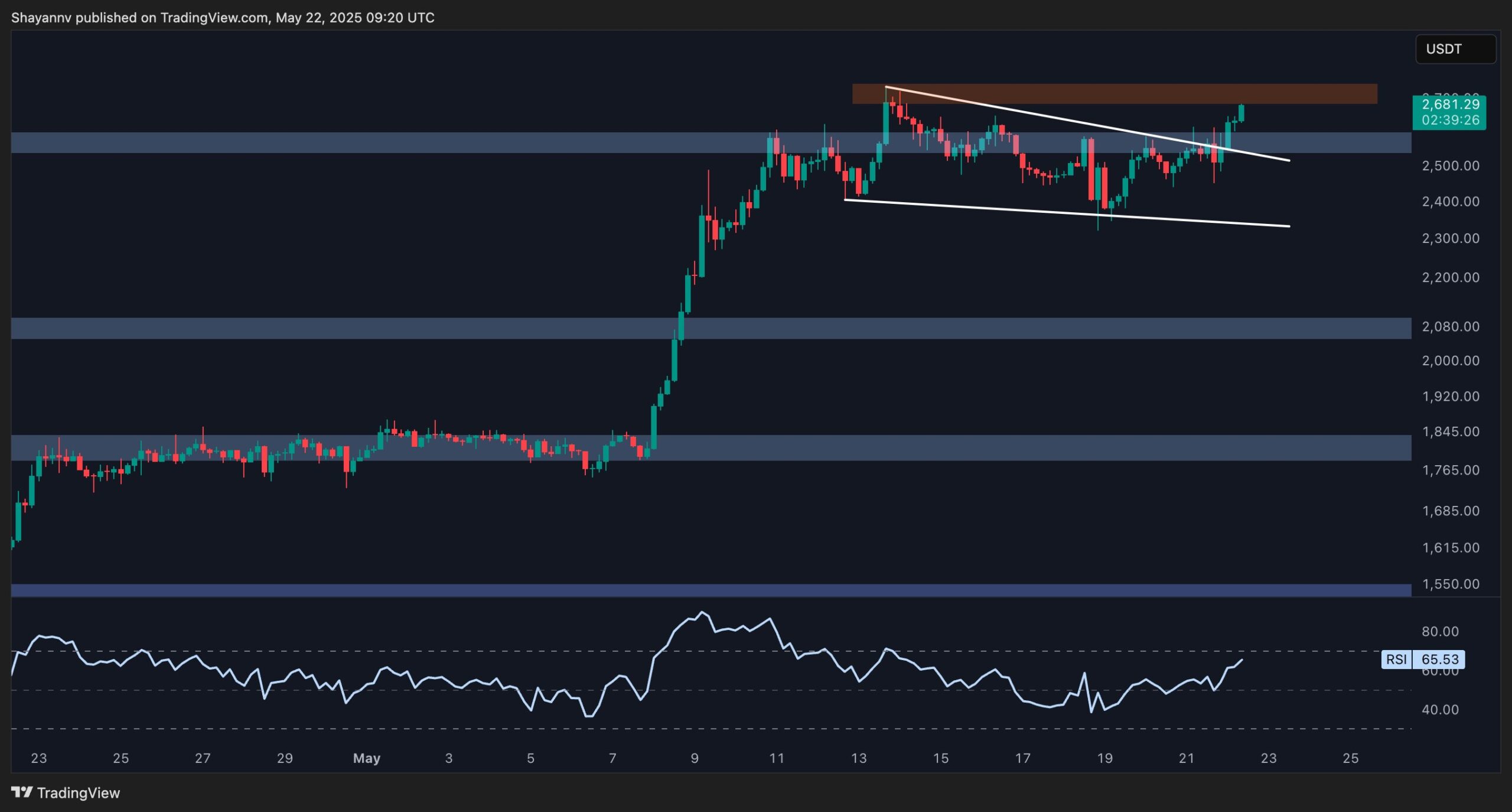Click the May label on time axis

point(366,758)
